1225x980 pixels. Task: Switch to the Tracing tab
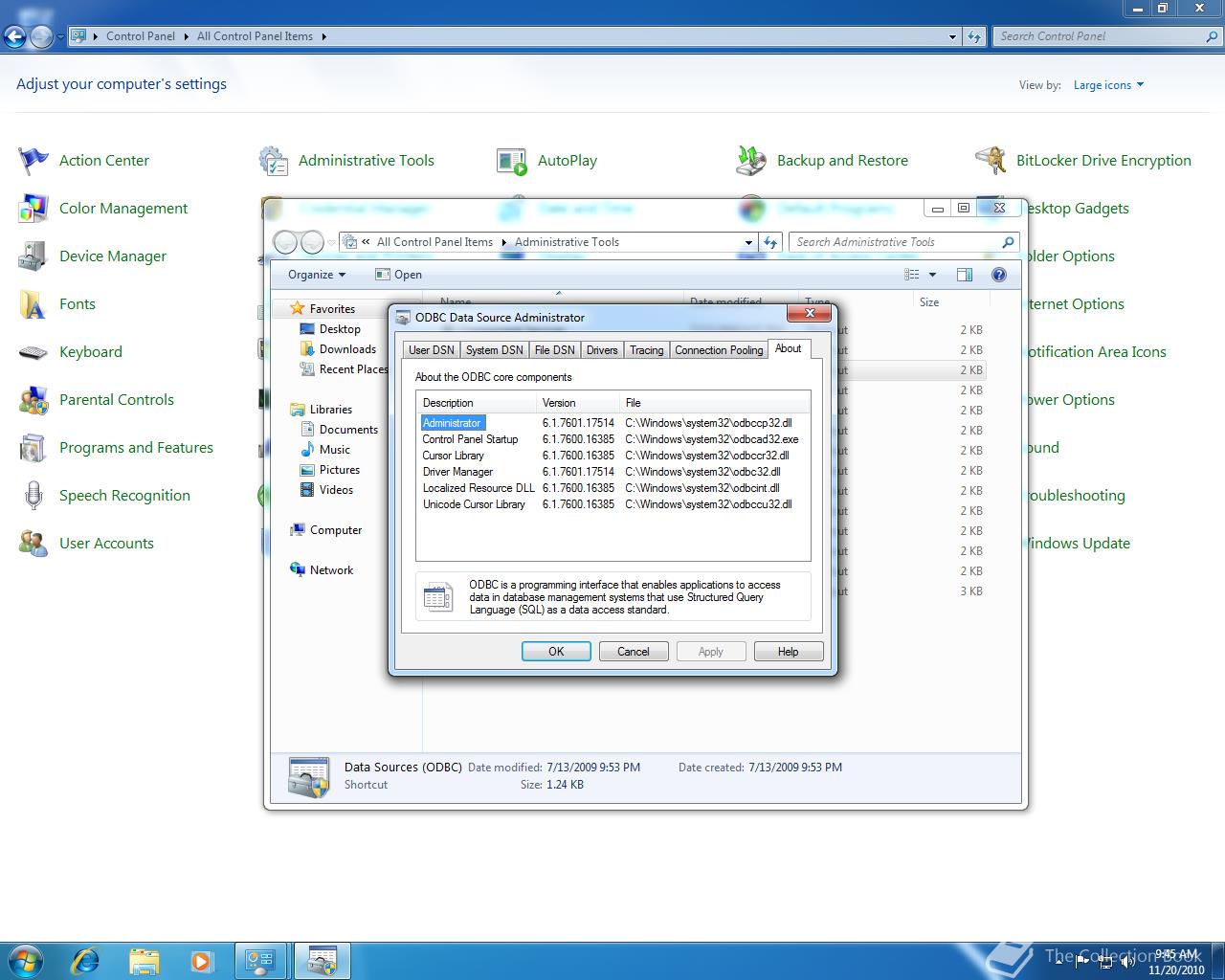[x=647, y=350]
